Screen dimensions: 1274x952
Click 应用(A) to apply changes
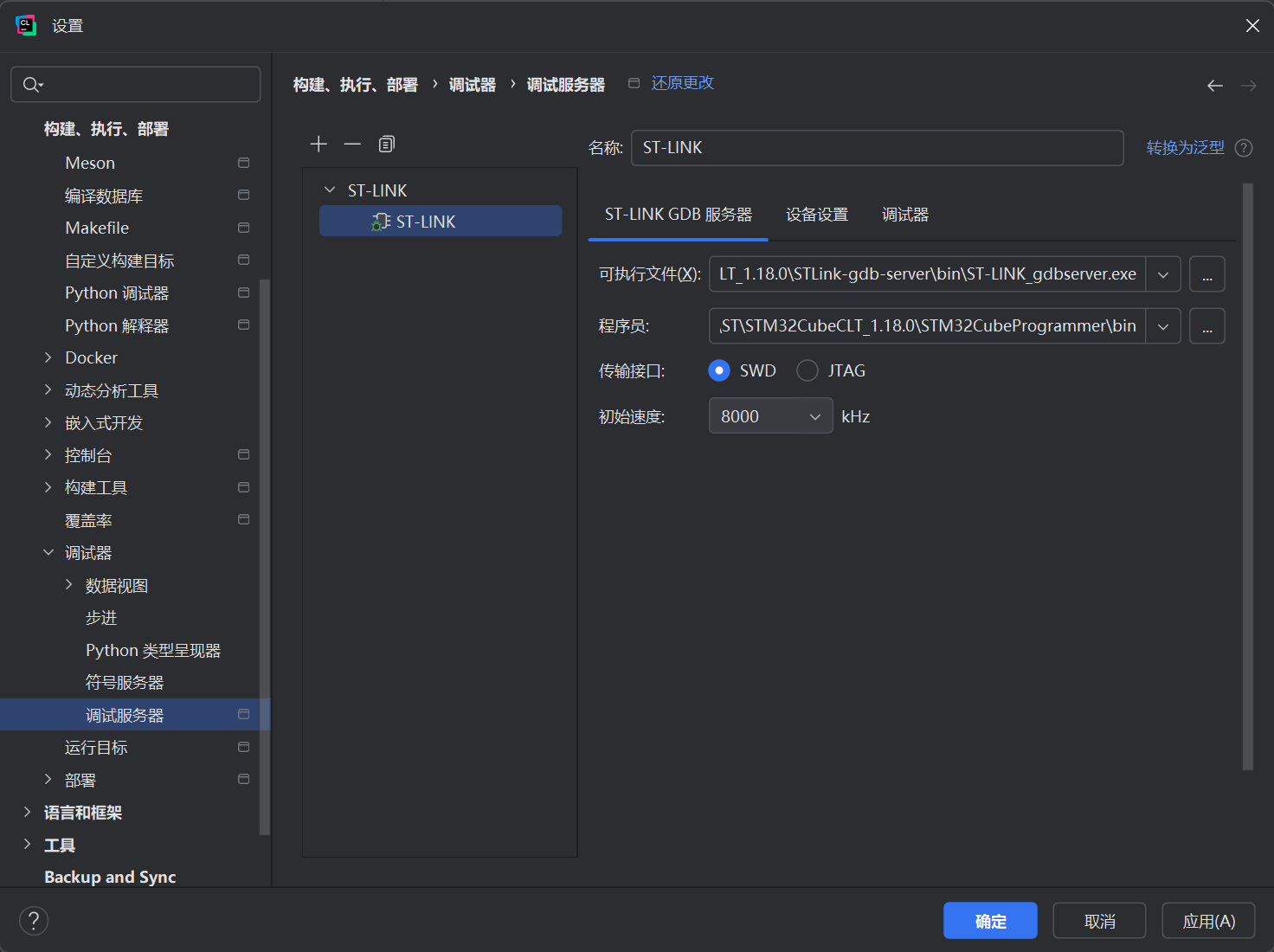(1208, 921)
